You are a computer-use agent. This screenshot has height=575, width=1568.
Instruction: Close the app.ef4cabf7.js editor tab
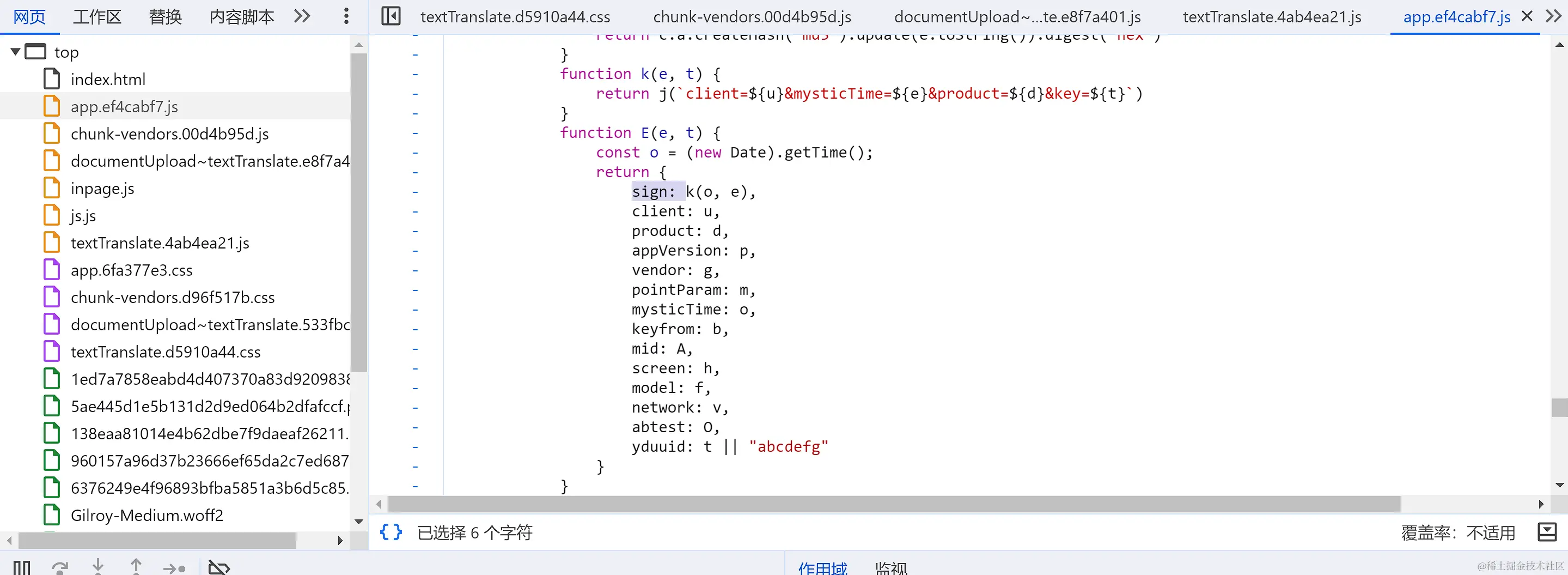point(1527,16)
